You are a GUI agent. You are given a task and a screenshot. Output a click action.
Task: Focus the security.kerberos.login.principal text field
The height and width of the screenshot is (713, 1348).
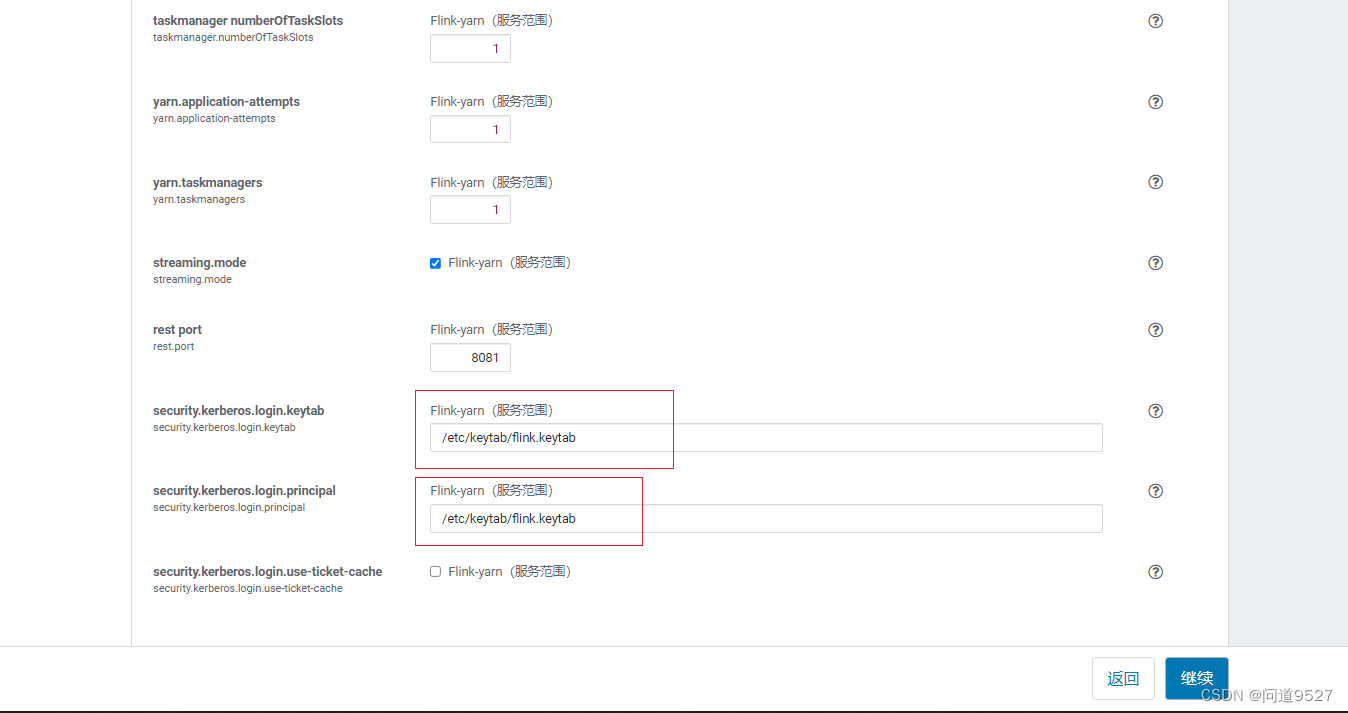[766, 518]
